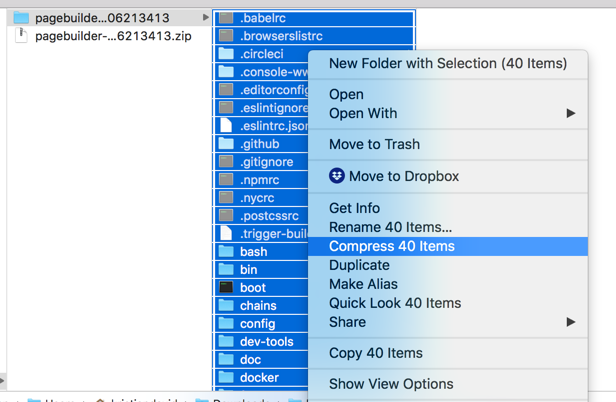Select the .circleci folder icon
The height and width of the screenshot is (402, 616).
[226, 53]
